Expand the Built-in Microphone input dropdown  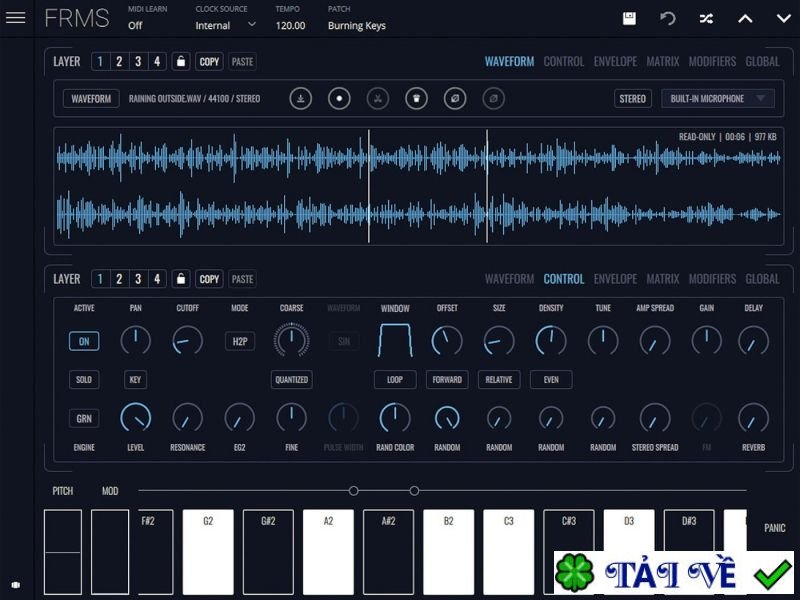coord(718,99)
